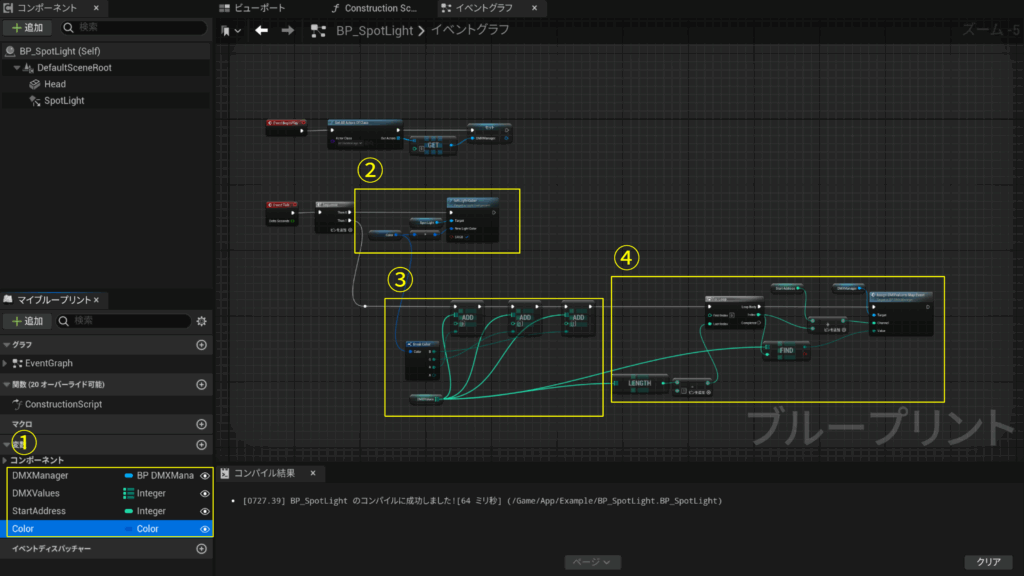Close the Event Graph tab
This screenshot has height=576, width=1024.
(534, 8)
